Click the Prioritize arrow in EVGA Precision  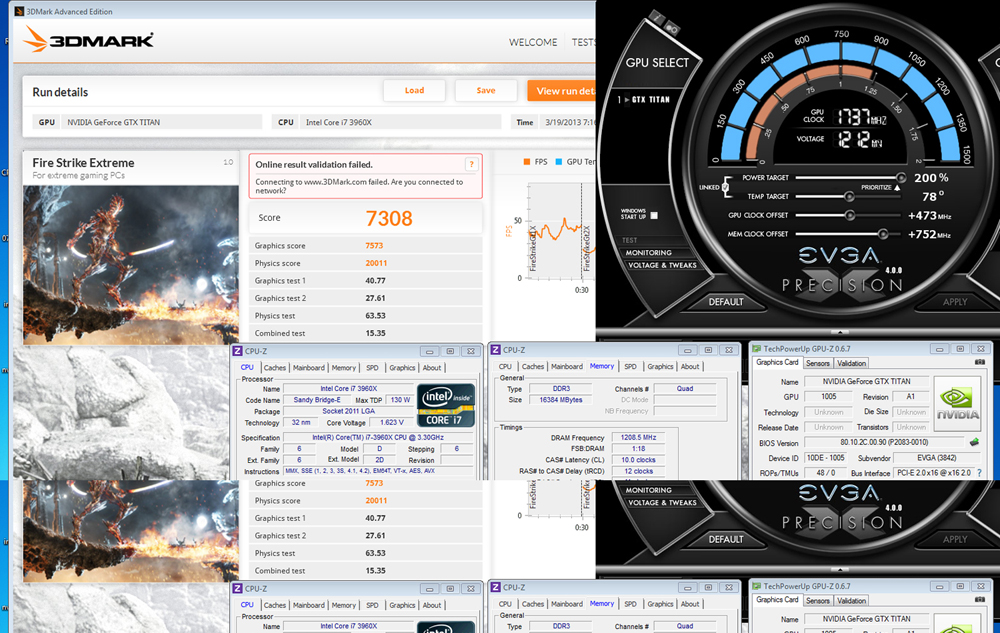click(x=897, y=188)
